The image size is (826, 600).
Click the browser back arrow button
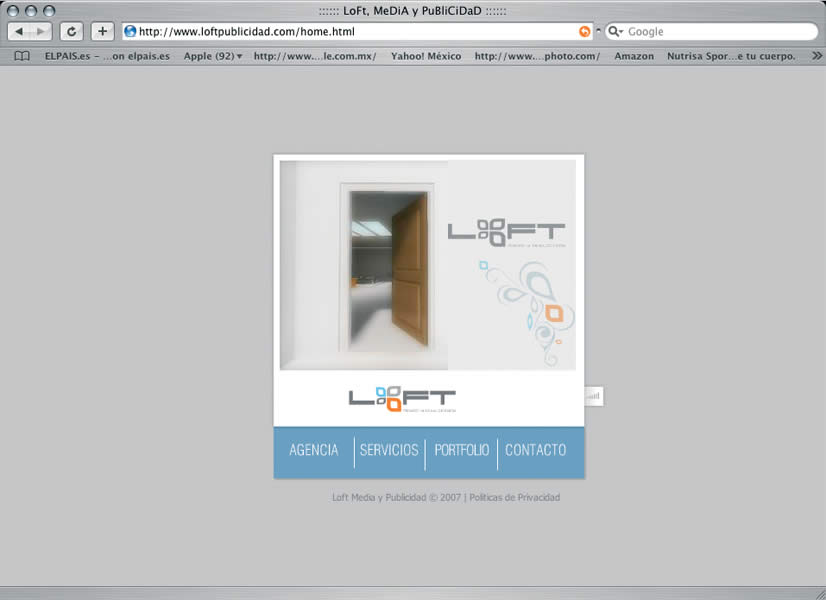tap(19, 32)
